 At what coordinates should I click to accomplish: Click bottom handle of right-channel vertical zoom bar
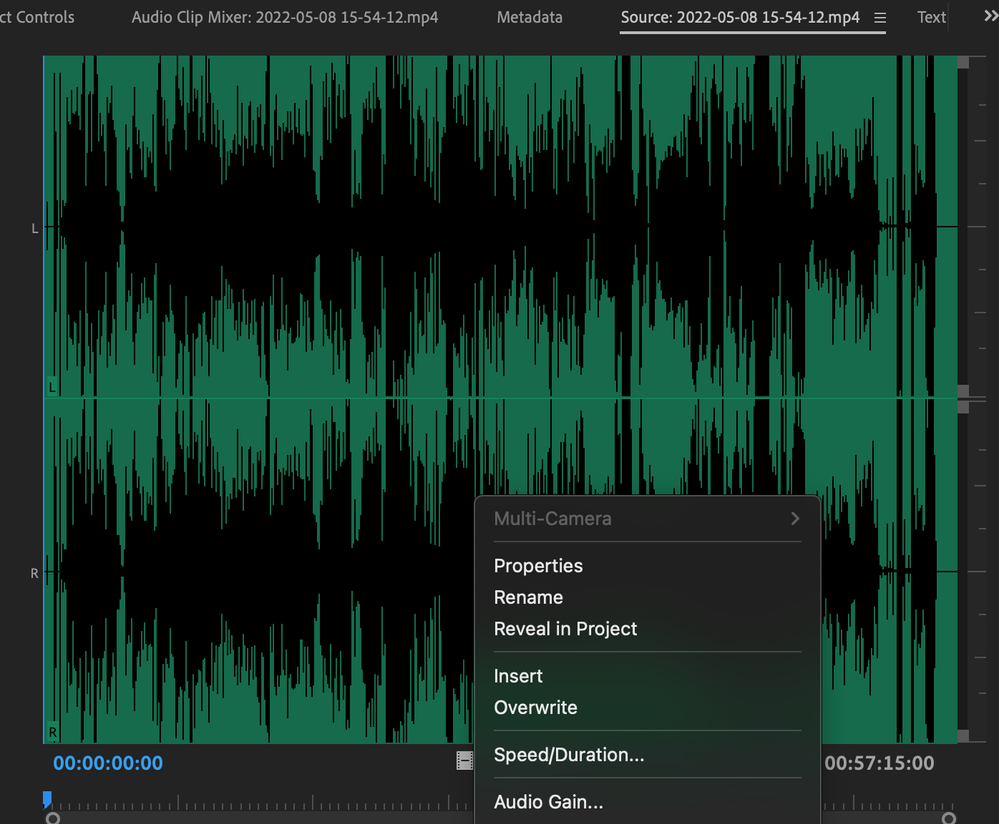(x=963, y=736)
